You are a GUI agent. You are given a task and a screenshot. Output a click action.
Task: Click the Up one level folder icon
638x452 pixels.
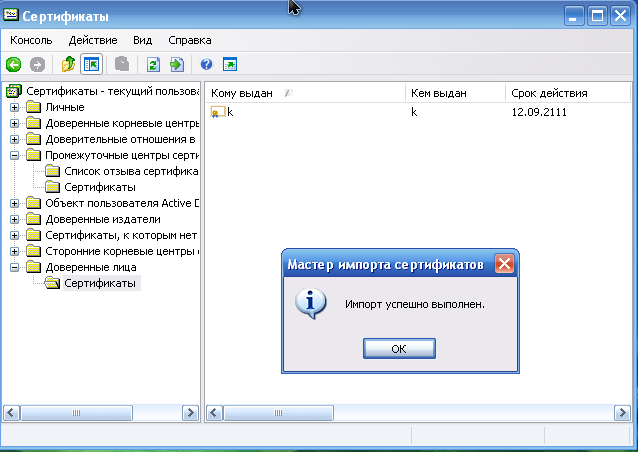[x=68, y=64]
